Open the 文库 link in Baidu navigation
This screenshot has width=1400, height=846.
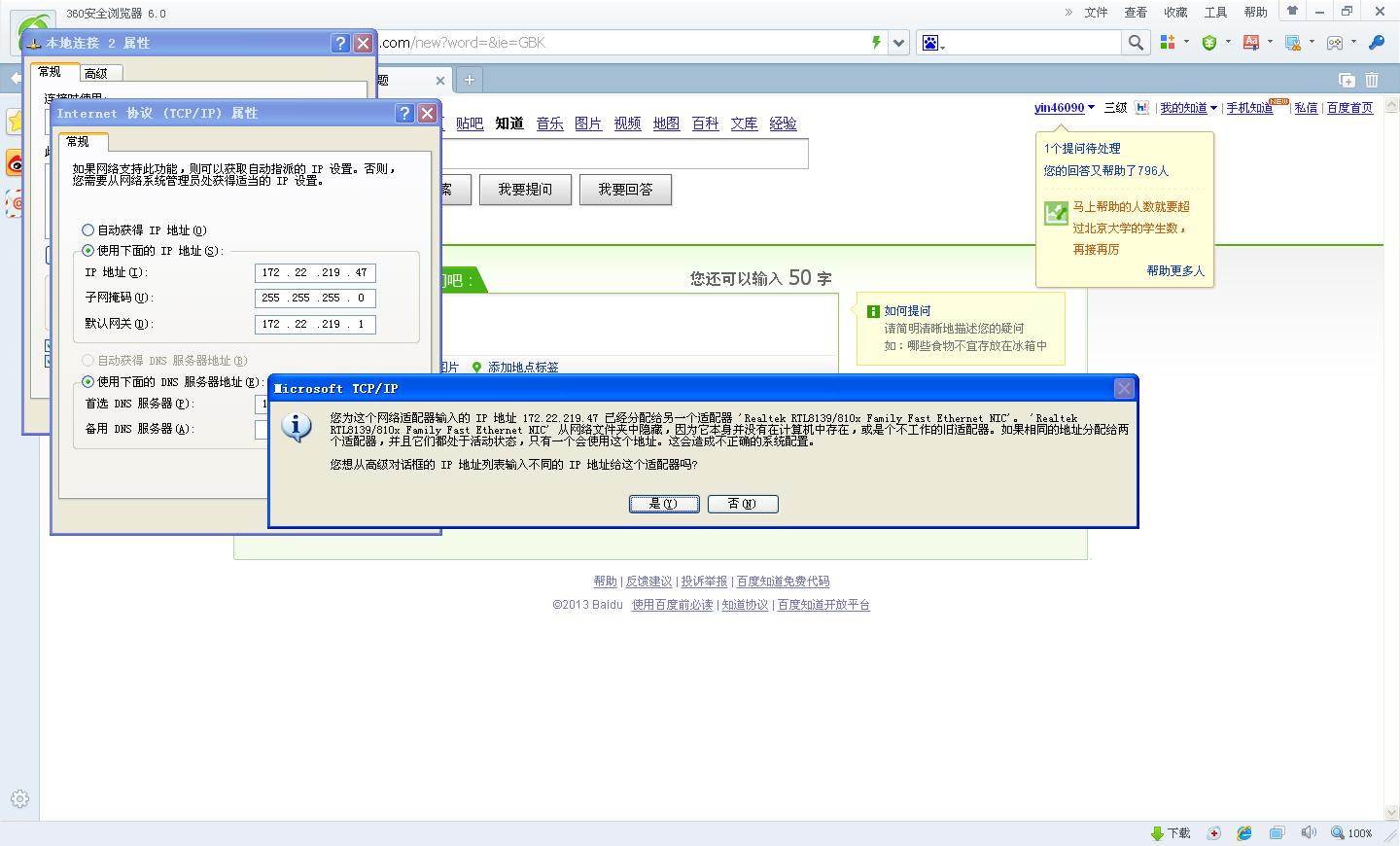coord(744,123)
